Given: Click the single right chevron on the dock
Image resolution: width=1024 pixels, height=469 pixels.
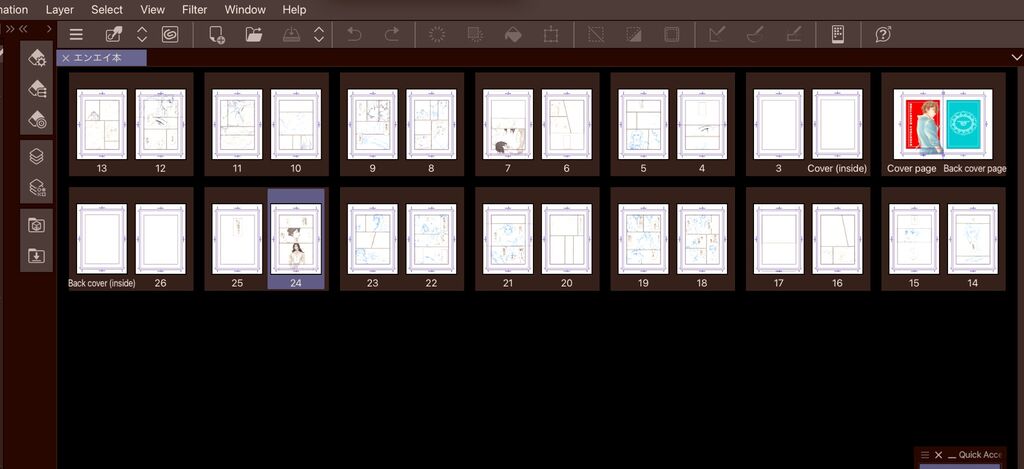Looking at the screenshot, I should [x=49, y=29].
